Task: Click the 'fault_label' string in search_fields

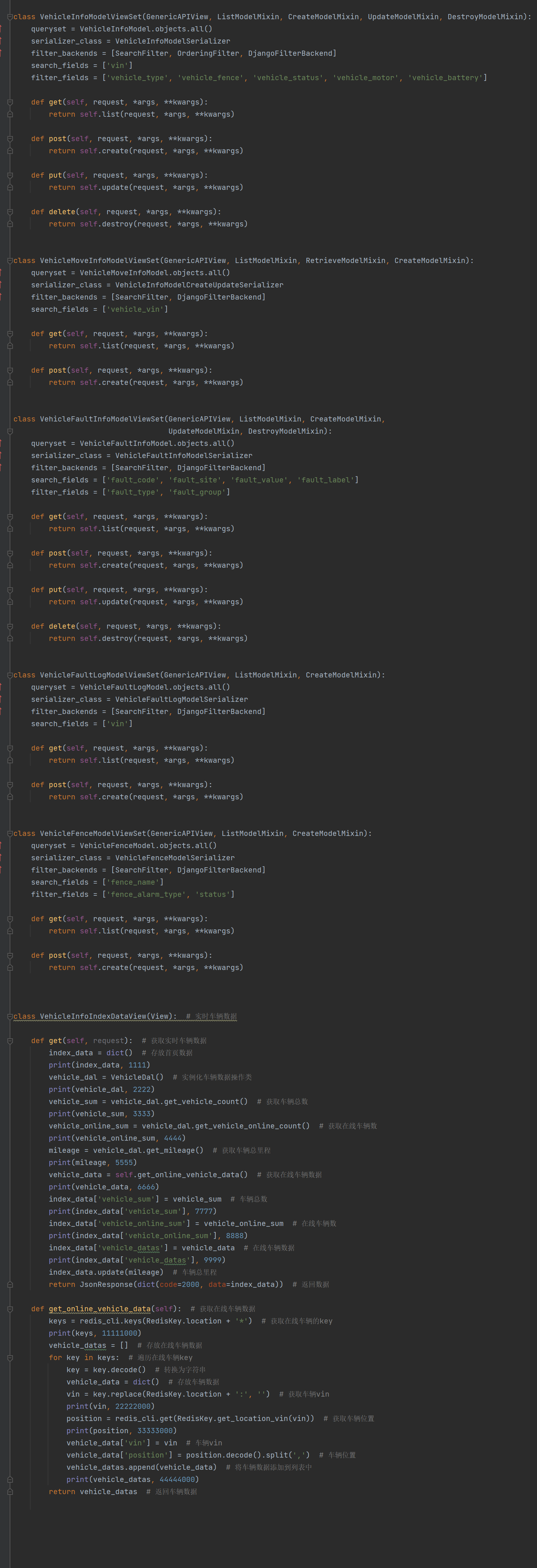Action: pyautogui.click(x=325, y=480)
